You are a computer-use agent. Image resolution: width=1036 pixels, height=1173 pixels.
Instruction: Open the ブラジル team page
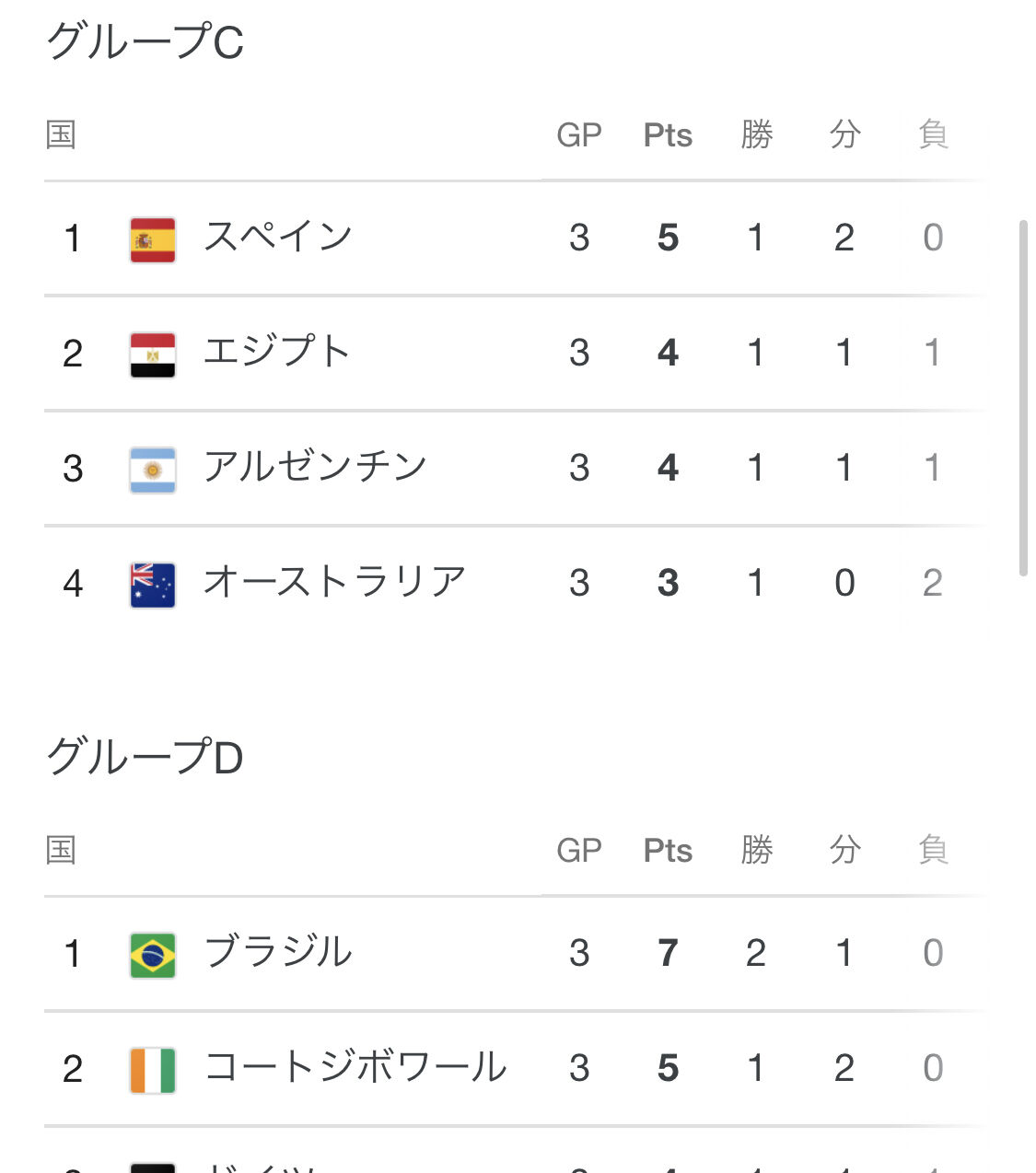point(277,953)
